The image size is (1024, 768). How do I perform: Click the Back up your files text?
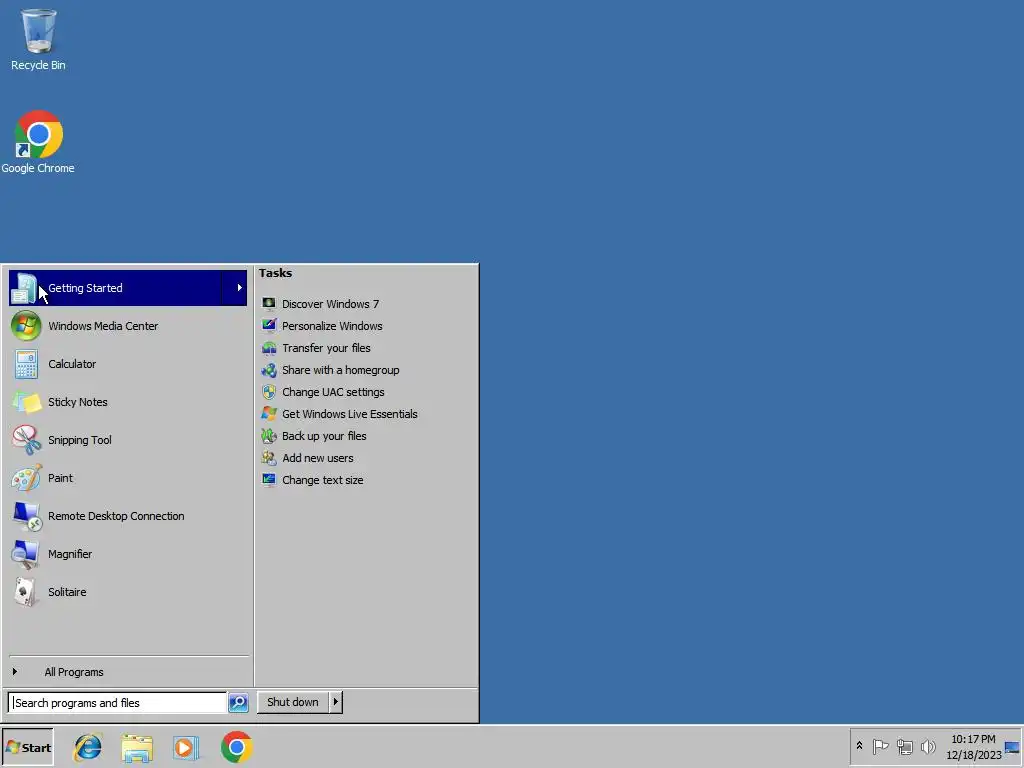[x=324, y=436]
